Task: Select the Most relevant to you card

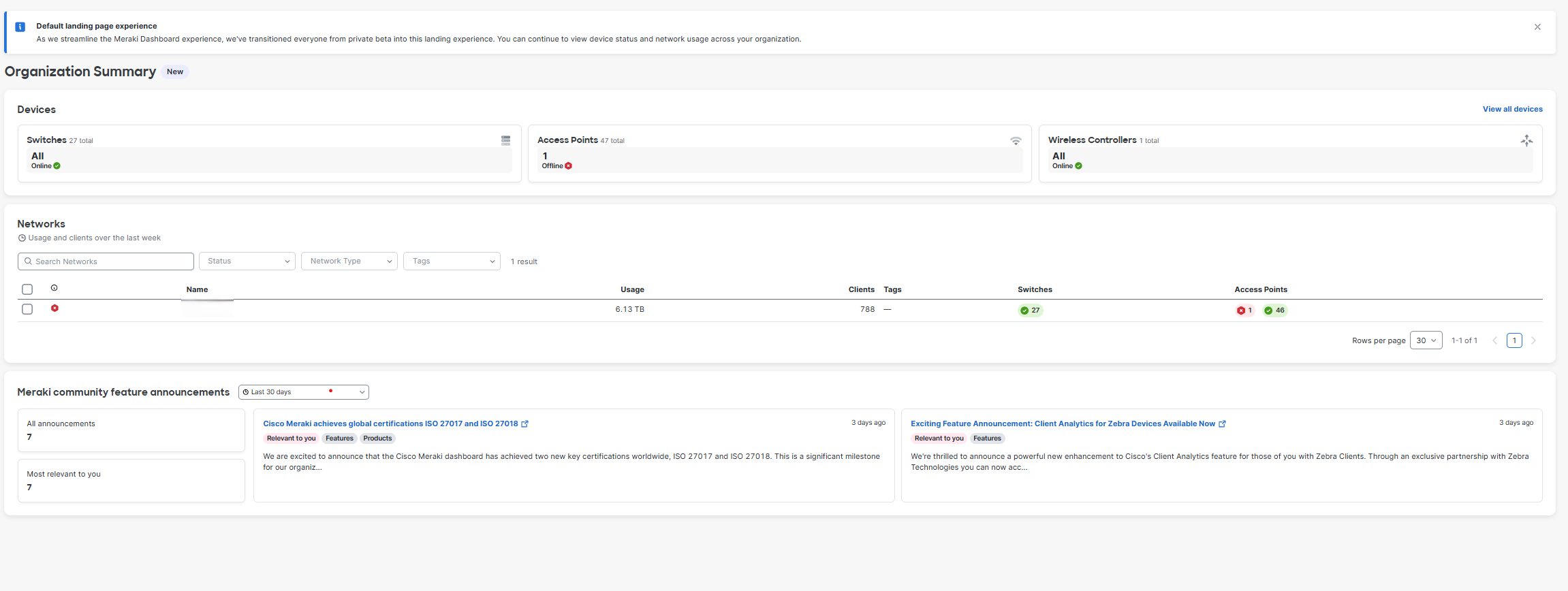Action: point(131,481)
